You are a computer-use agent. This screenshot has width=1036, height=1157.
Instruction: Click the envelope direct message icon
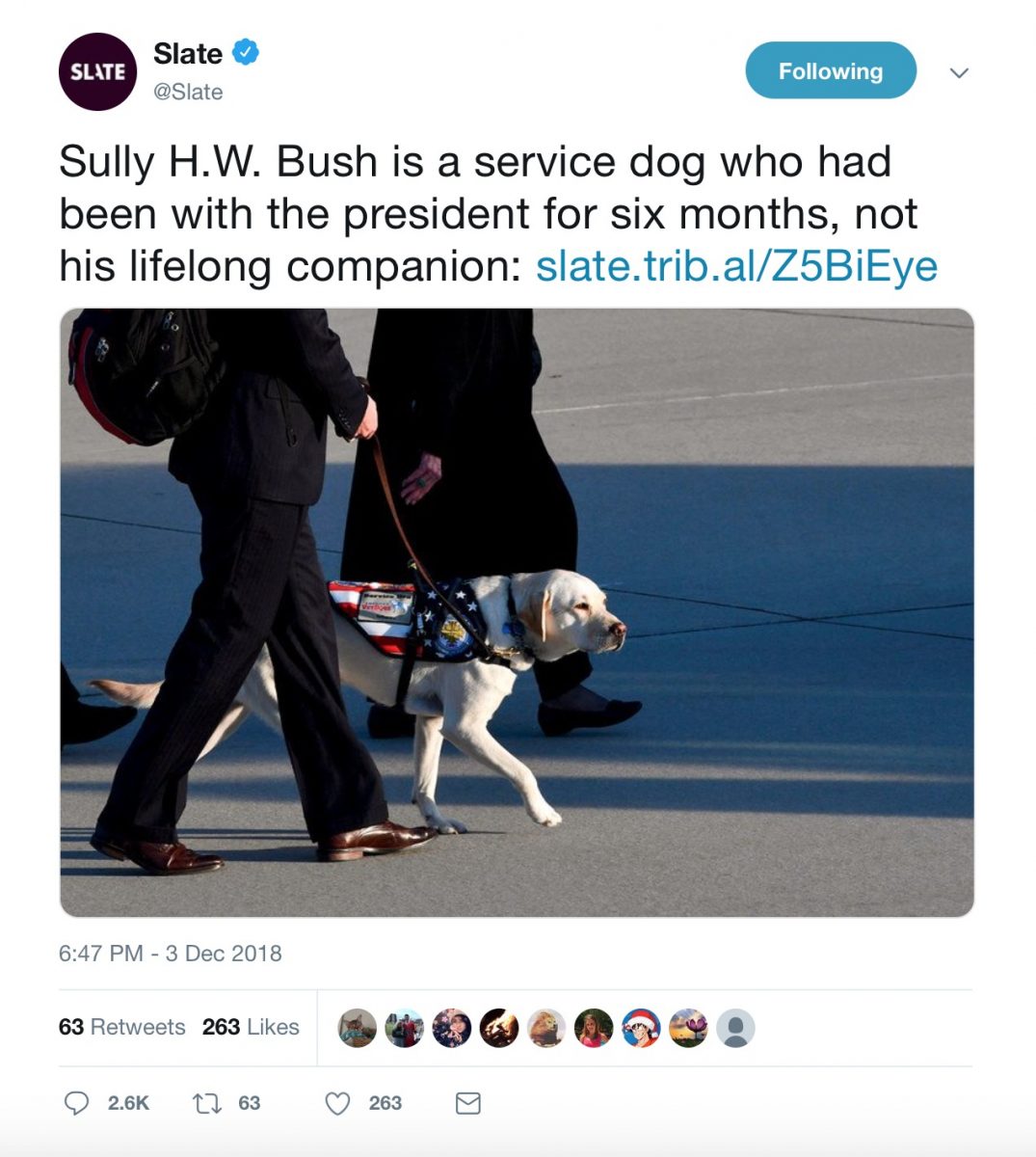[x=467, y=1103]
